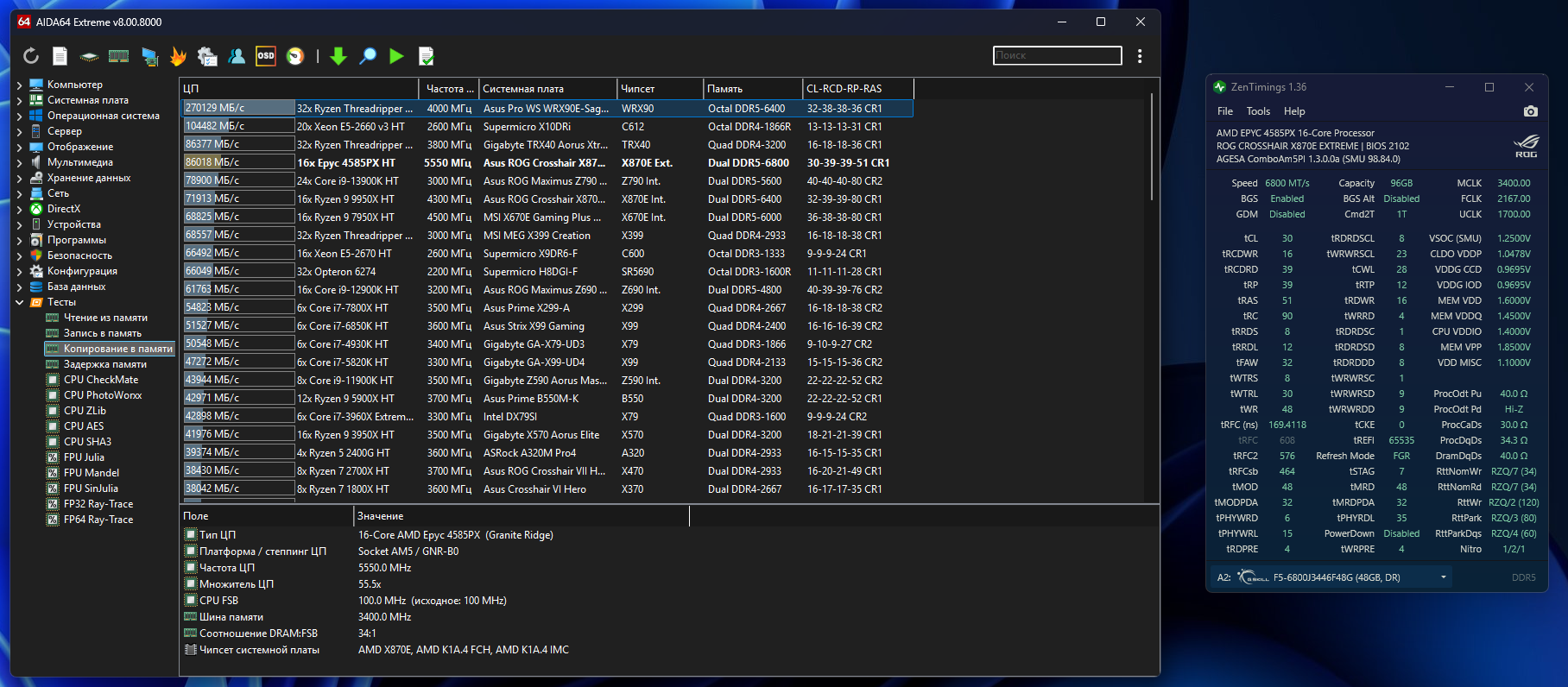Open the File menu in ZenTimings
This screenshot has height=687, width=1568.
1225,111
